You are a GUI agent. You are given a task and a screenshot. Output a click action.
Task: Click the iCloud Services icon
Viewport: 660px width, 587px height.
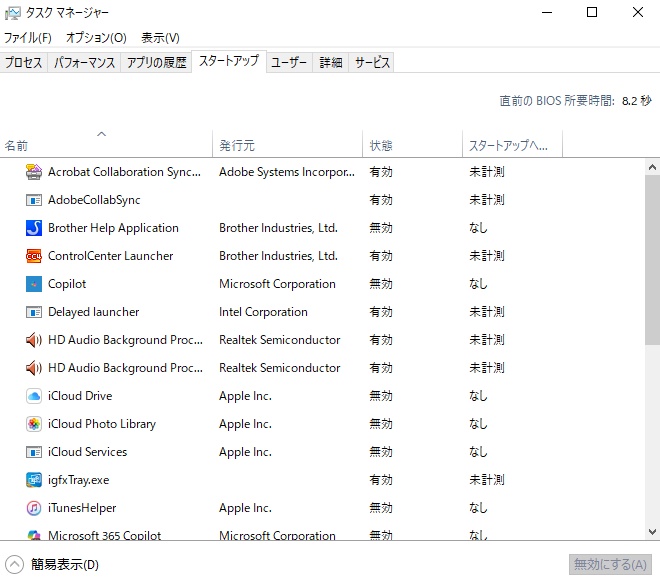click(34, 452)
